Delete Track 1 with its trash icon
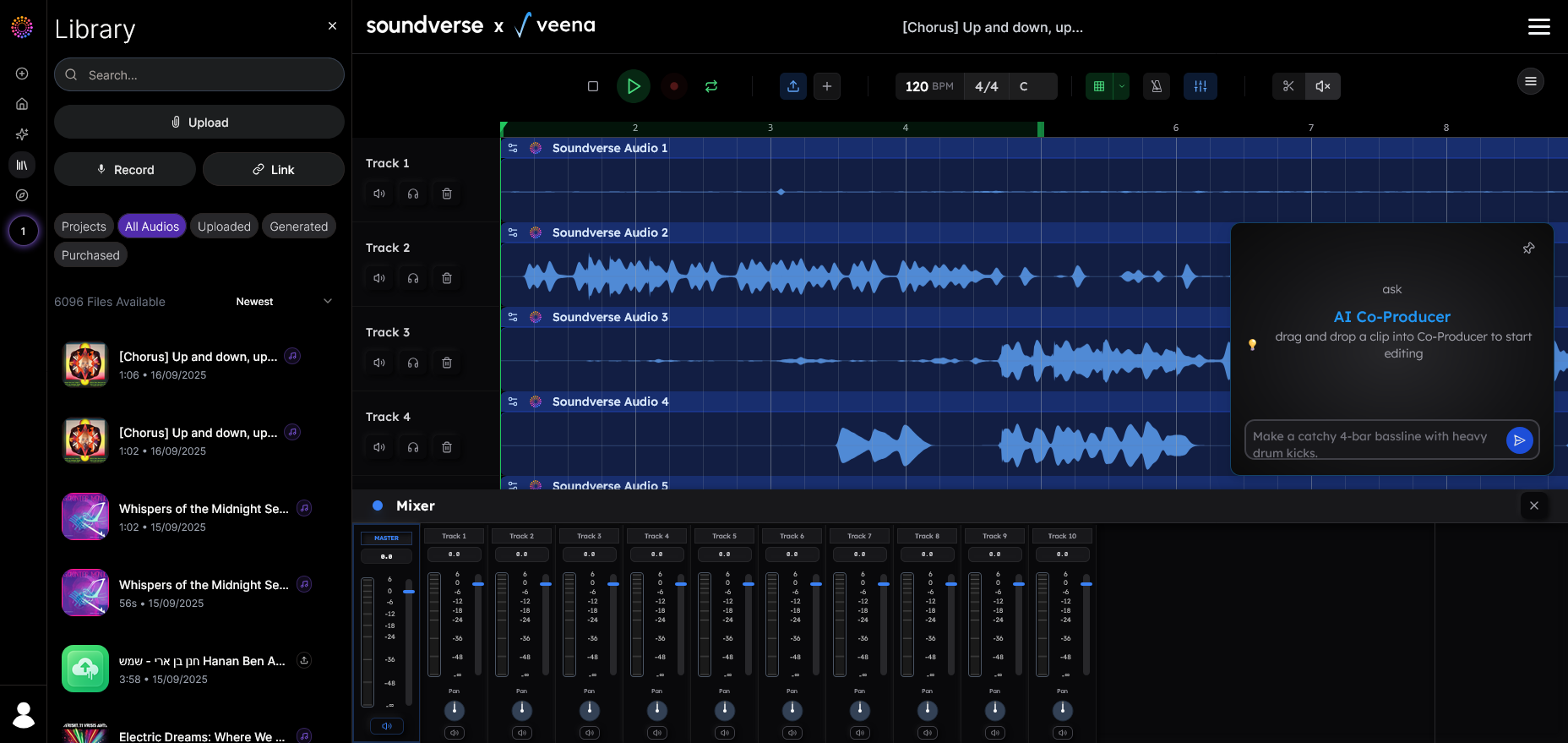The image size is (1568, 743). (447, 194)
